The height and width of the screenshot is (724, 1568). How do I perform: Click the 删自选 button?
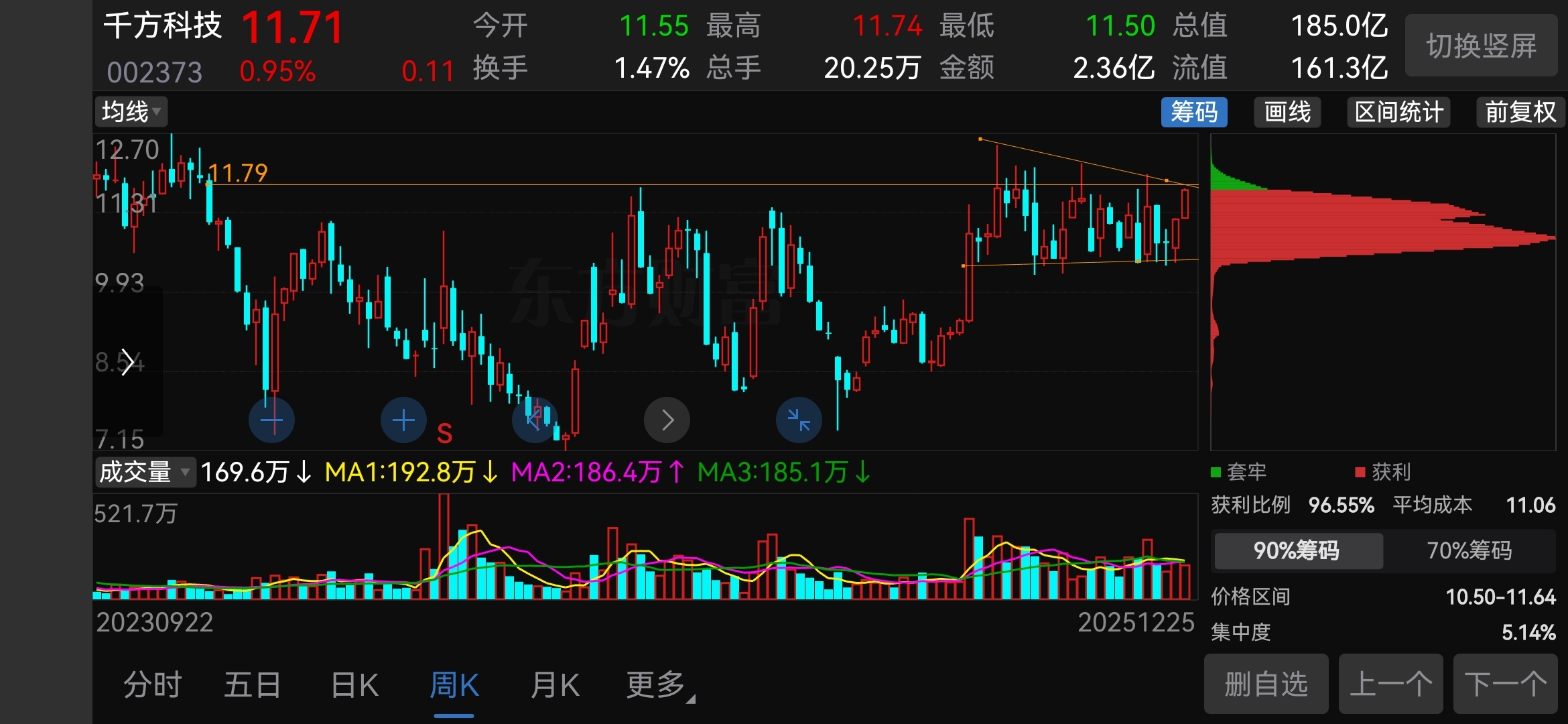pos(1266,684)
